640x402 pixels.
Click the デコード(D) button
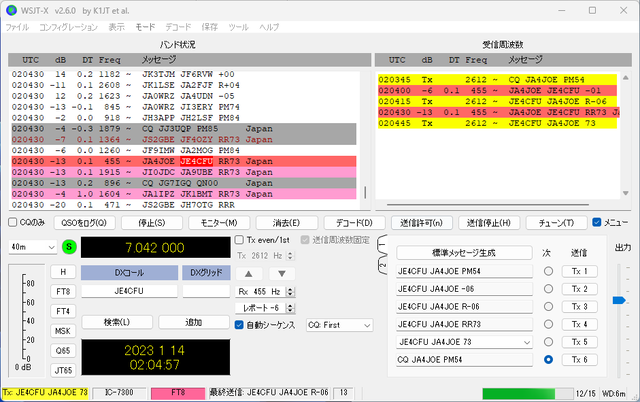coord(354,223)
